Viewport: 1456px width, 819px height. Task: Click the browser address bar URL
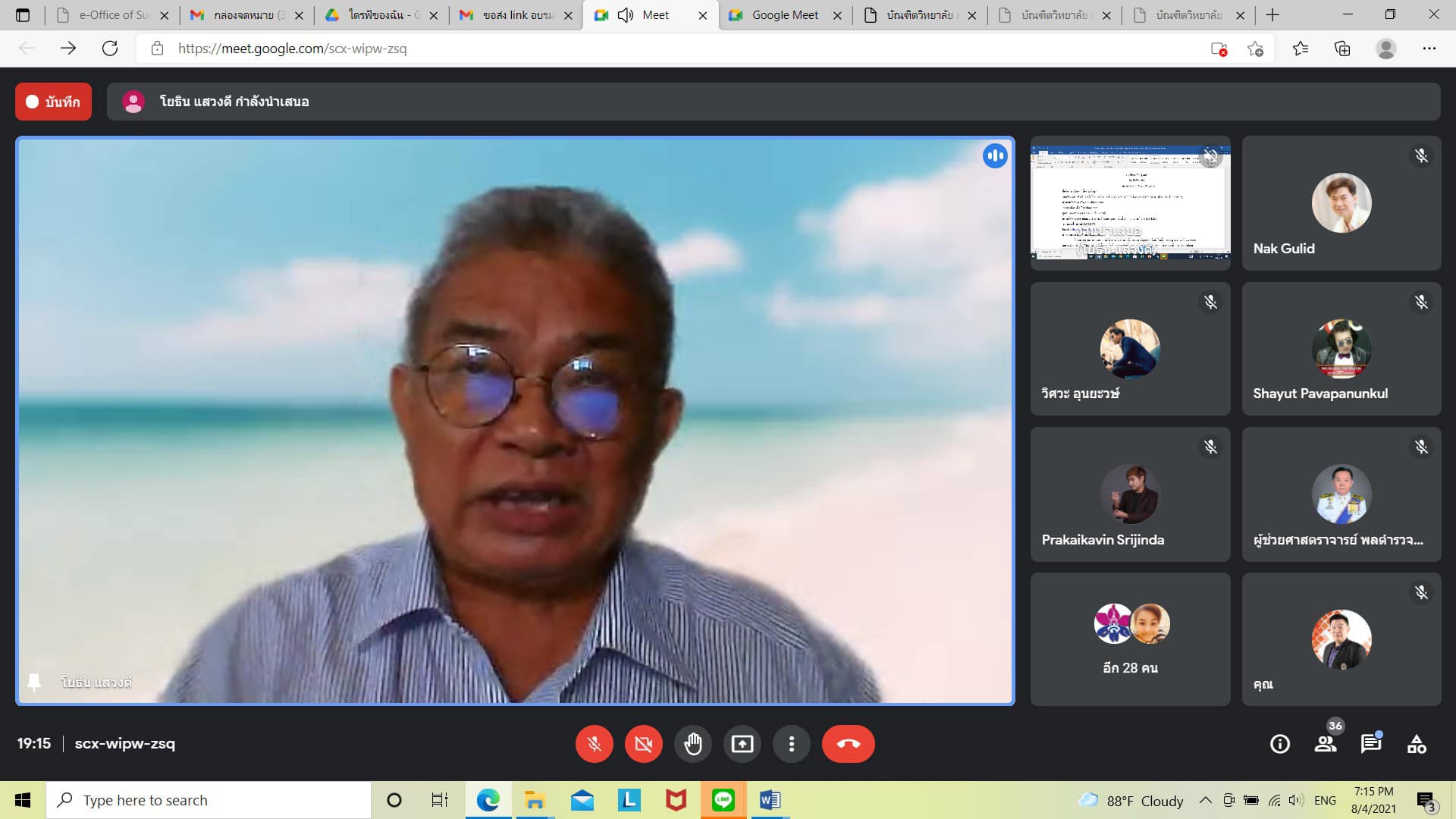(292, 49)
